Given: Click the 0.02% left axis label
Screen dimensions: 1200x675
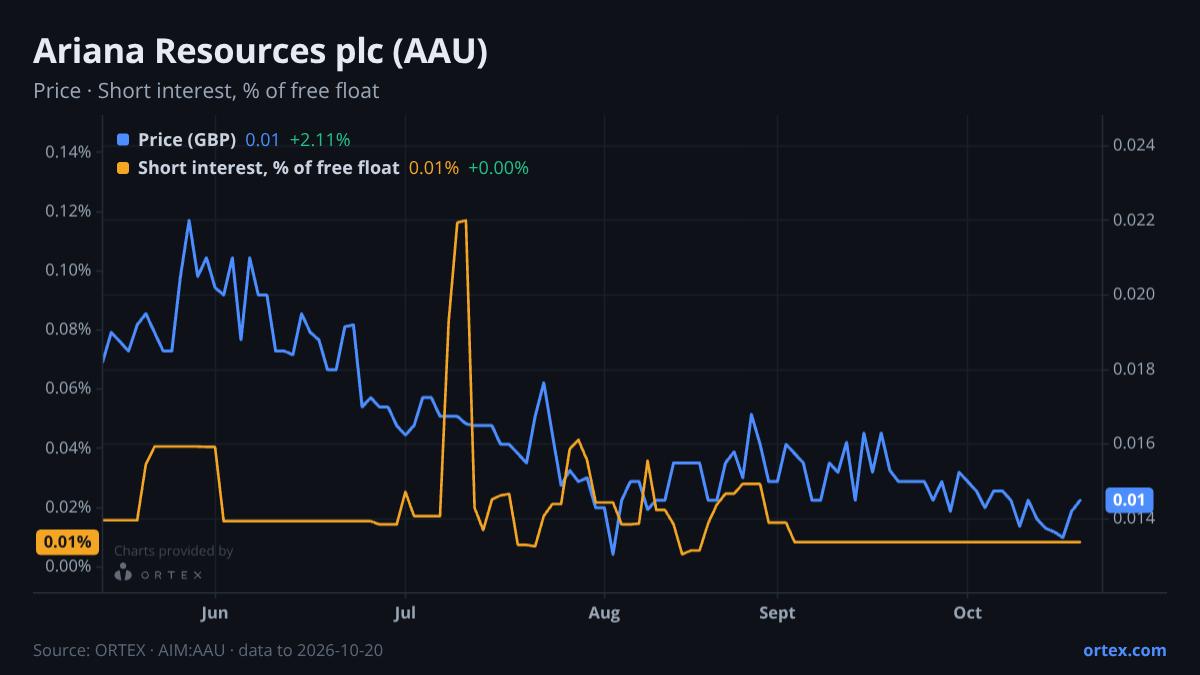Looking at the screenshot, I should (x=68, y=507).
